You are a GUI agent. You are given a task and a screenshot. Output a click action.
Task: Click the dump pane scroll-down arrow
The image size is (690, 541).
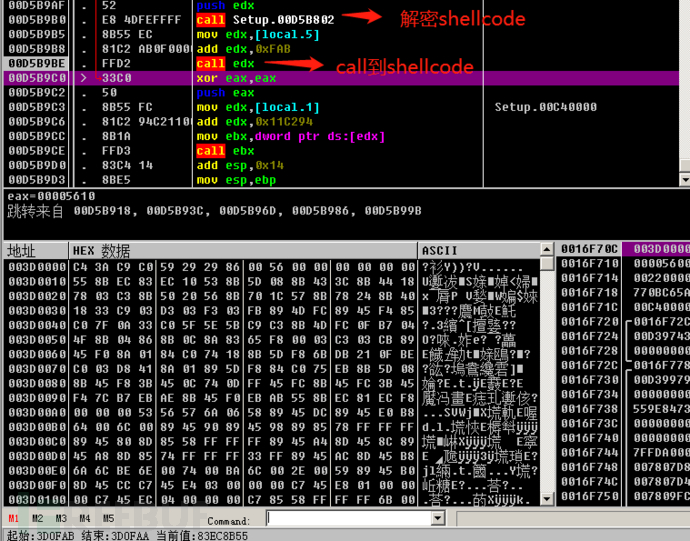pyautogui.click(x=547, y=499)
